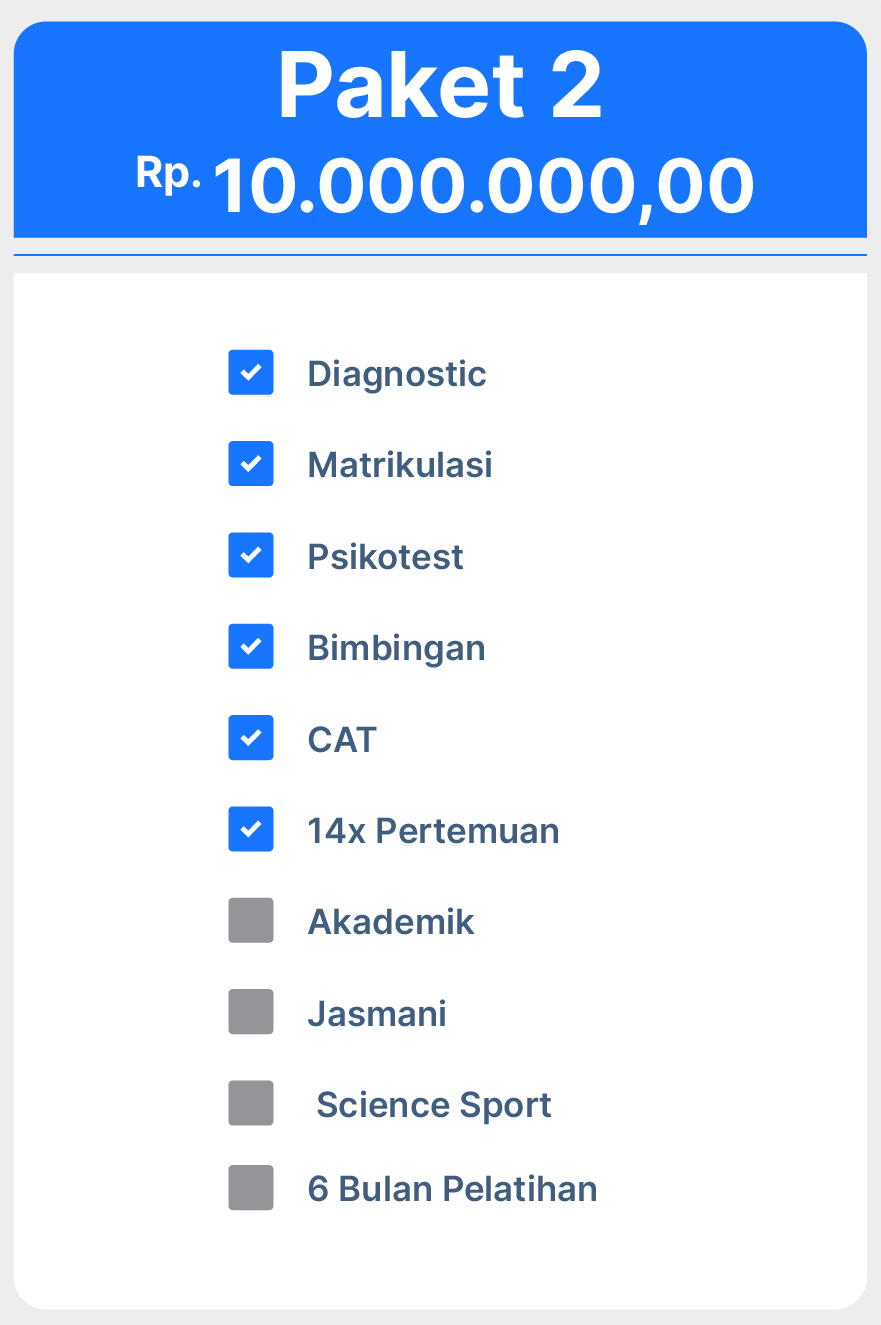Uncheck the Matrikulasi checkbox
The width and height of the screenshot is (881, 1325).
pos(251,464)
